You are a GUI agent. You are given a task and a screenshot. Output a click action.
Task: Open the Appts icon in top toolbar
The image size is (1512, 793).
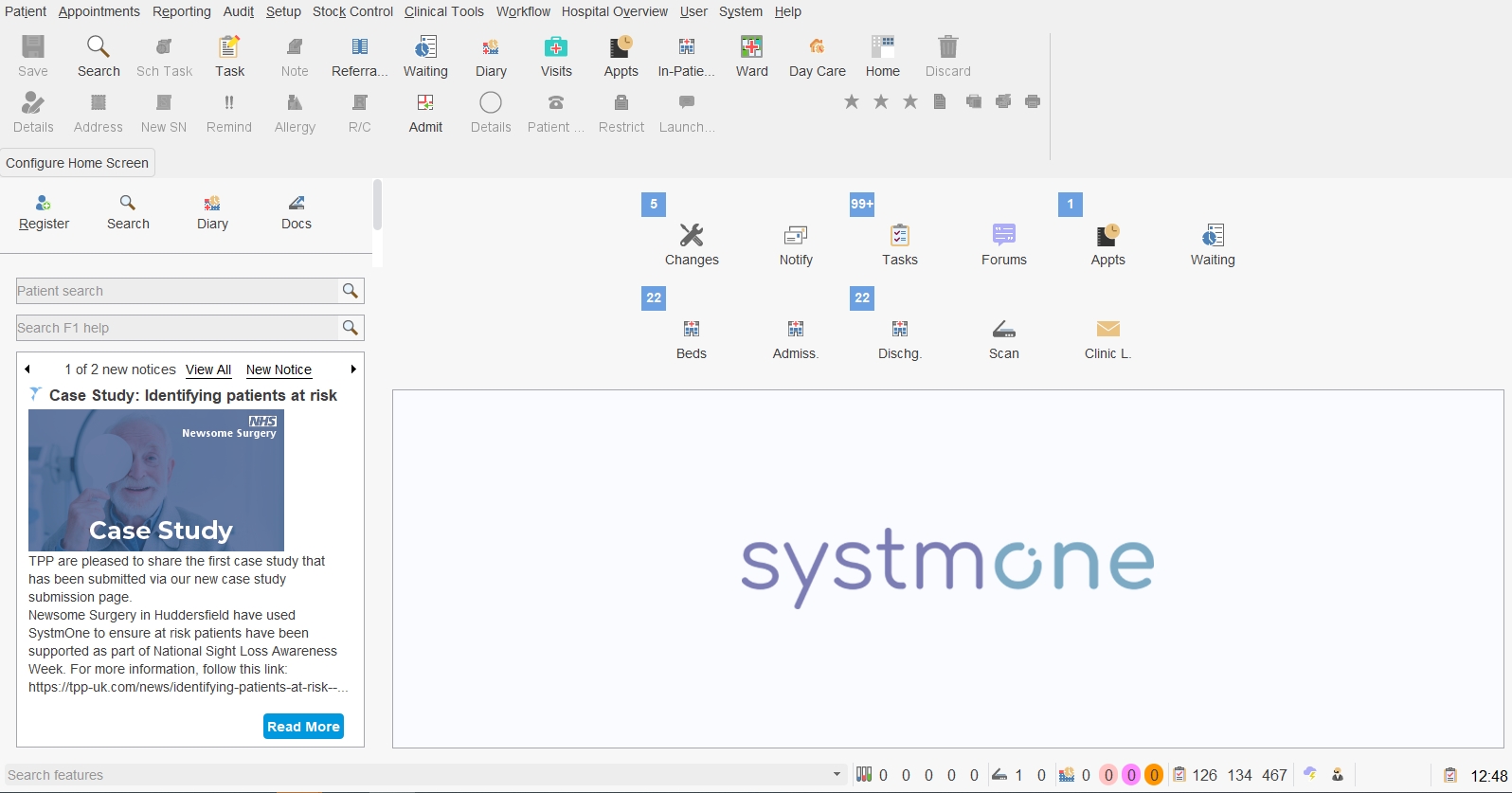621,56
